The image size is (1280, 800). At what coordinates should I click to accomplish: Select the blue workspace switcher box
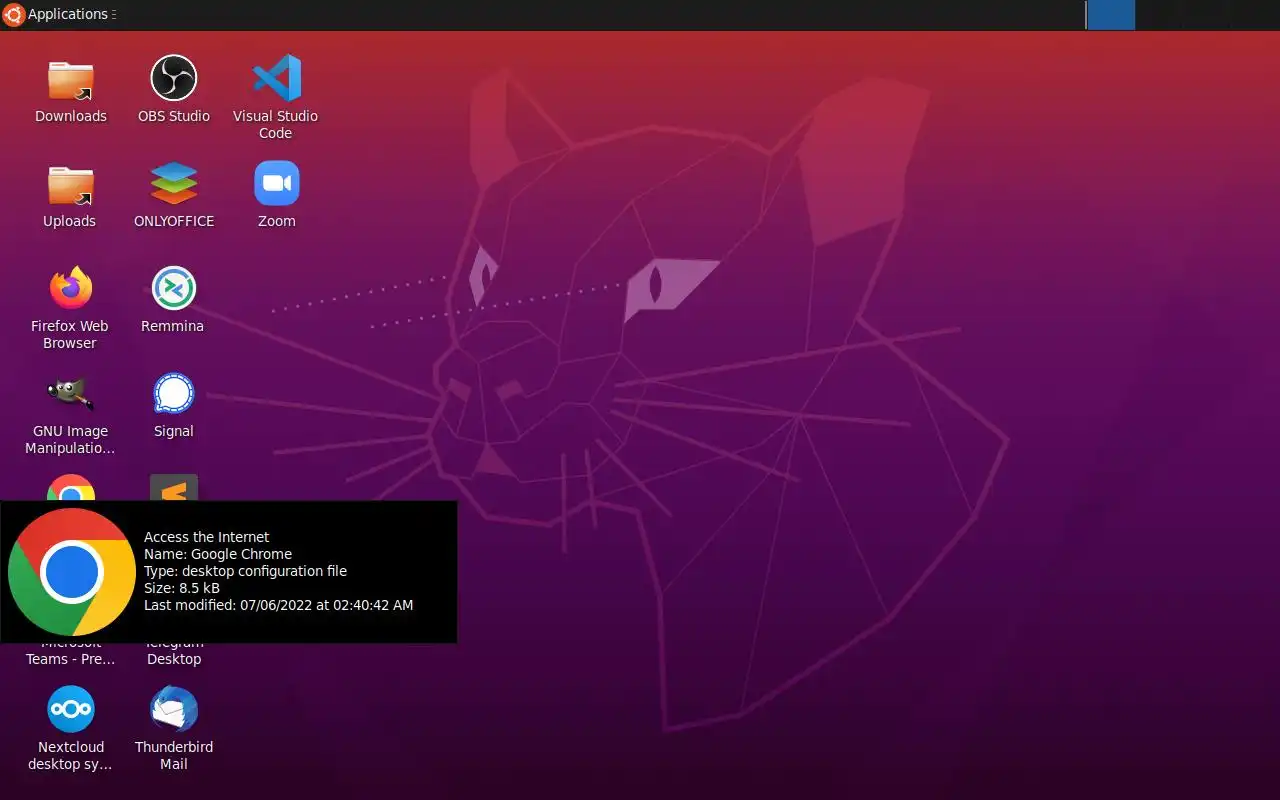tap(1110, 15)
